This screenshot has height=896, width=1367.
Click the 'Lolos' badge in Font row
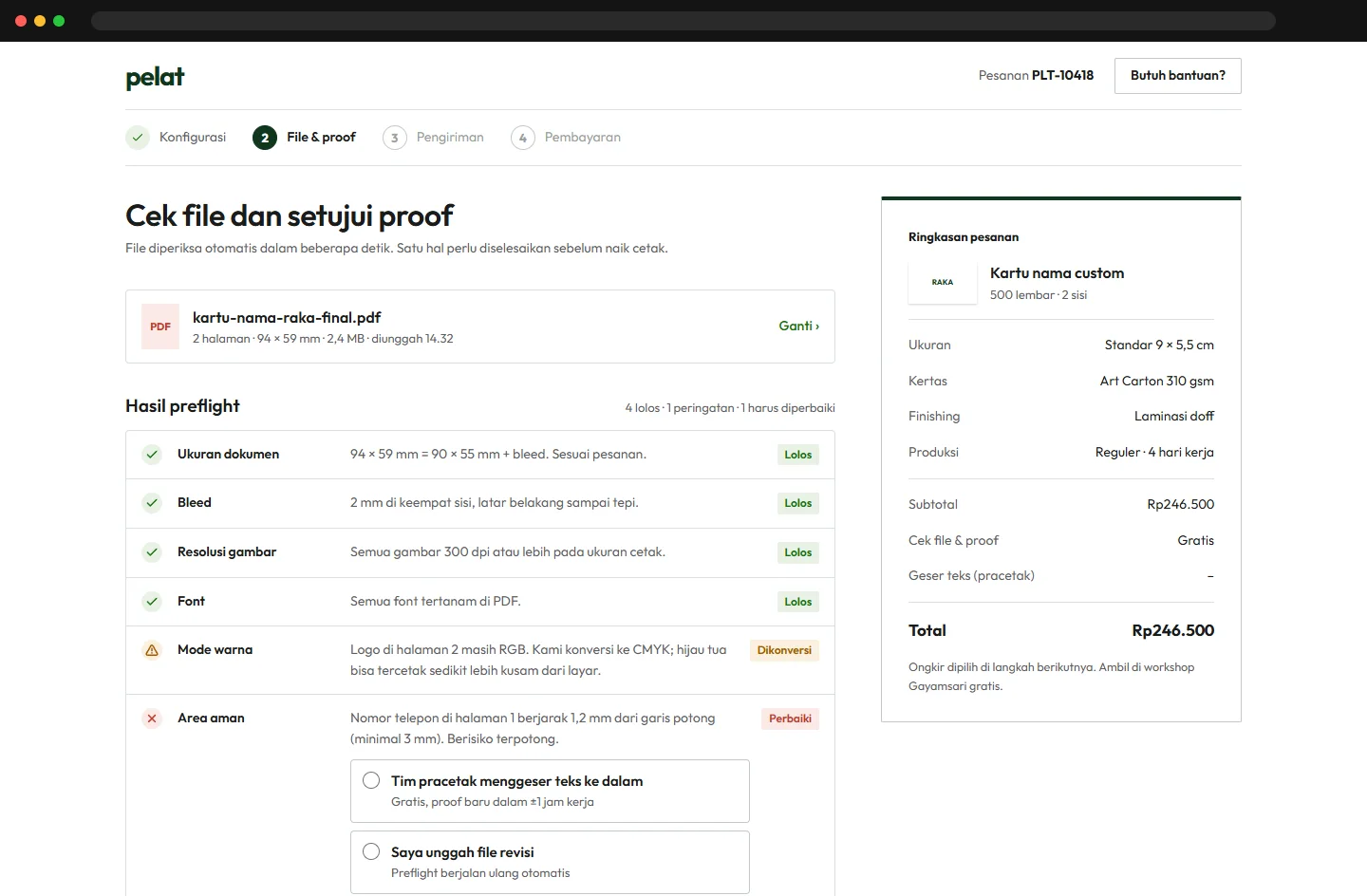(798, 602)
